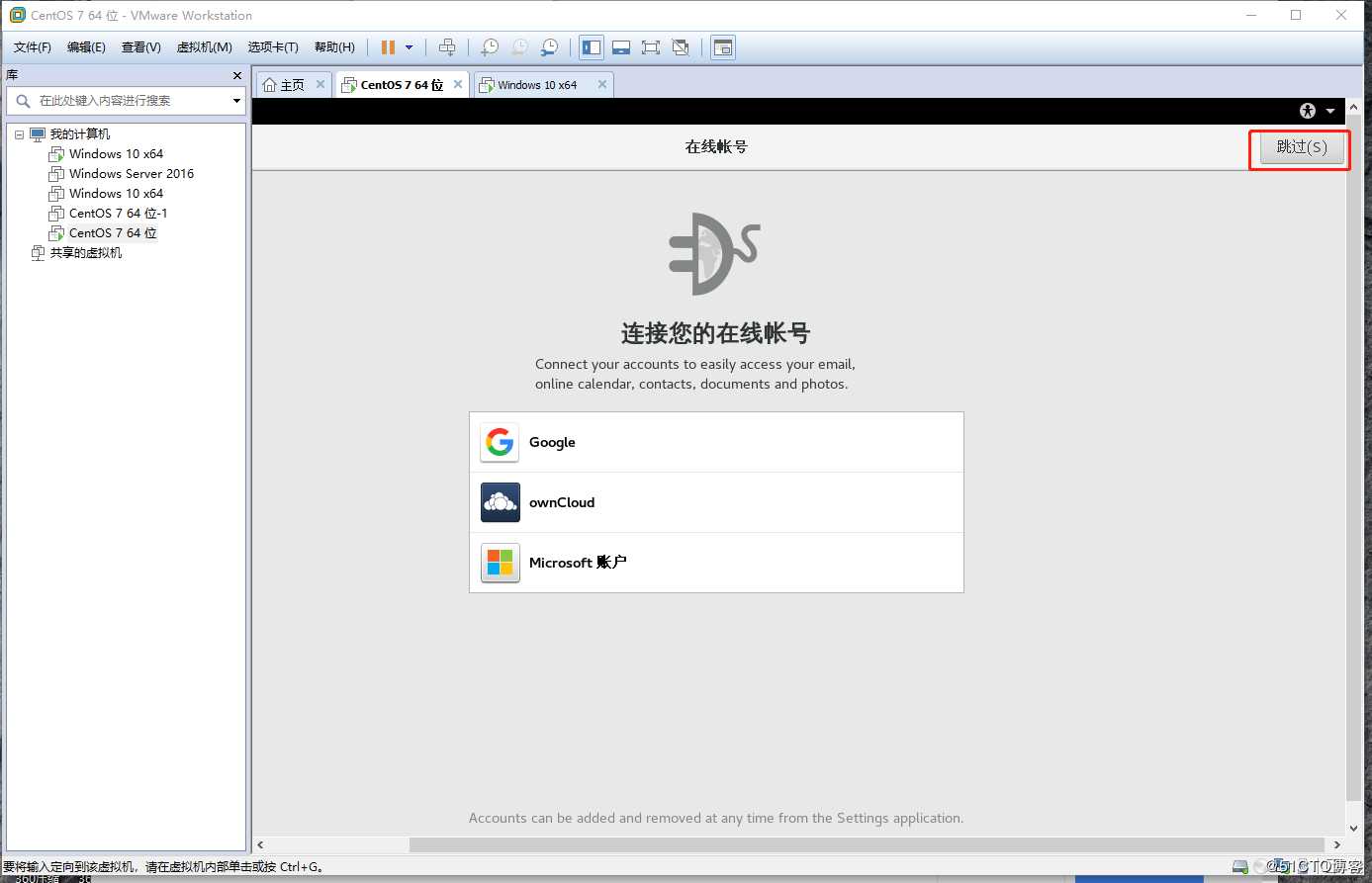Click the console view toolbar icon
This screenshot has width=1372, height=883.
click(723, 47)
